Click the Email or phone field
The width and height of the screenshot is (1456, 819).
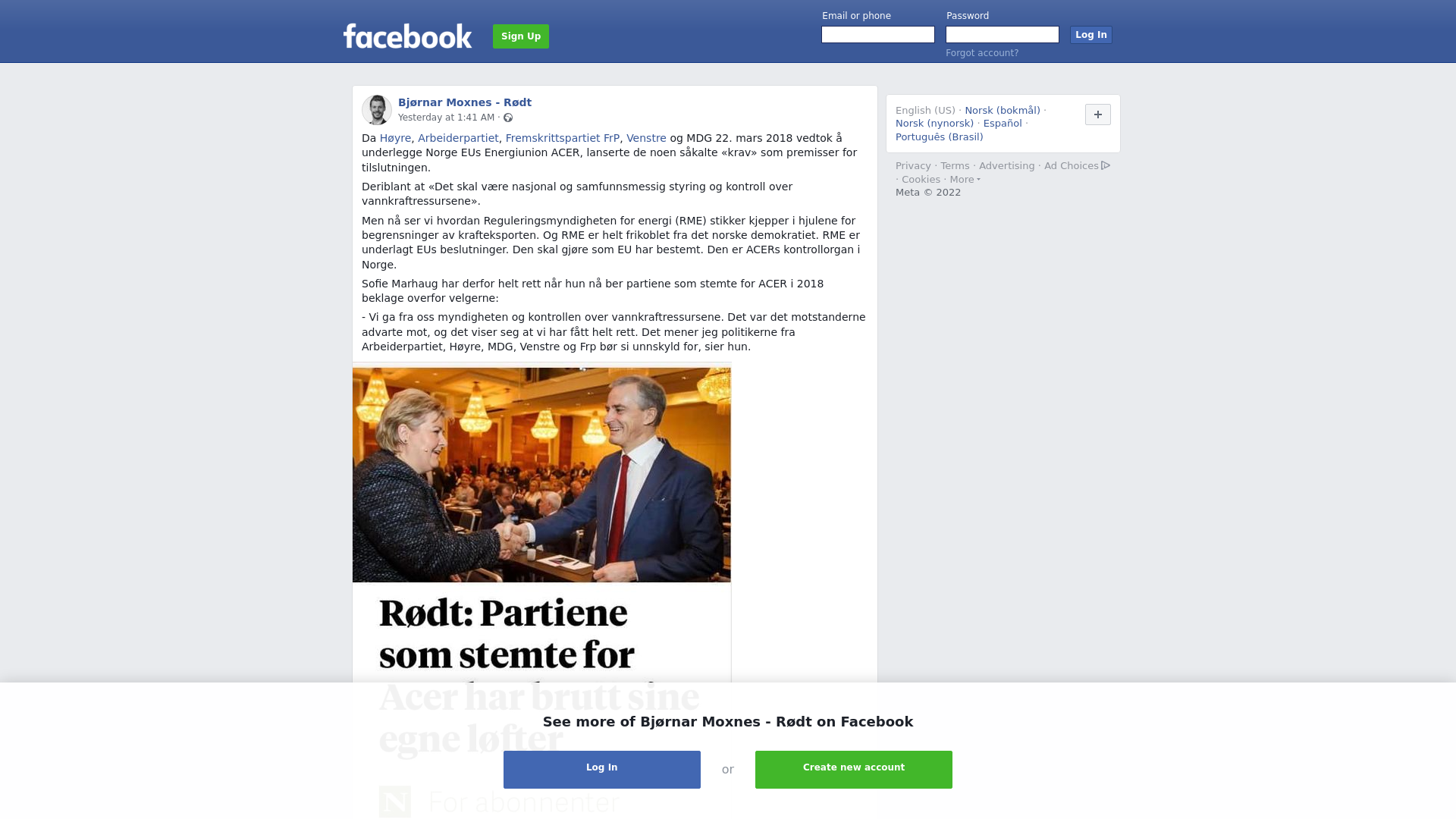[878, 35]
